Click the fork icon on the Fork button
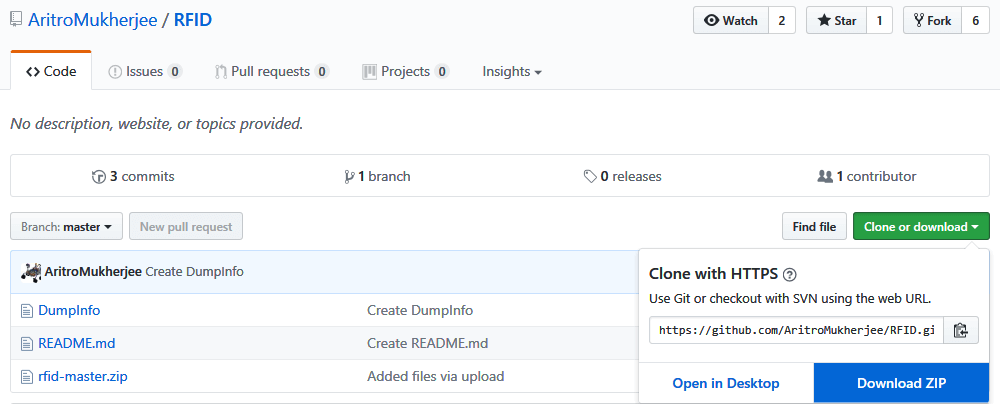The width and height of the screenshot is (1000, 404). click(918, 20)
